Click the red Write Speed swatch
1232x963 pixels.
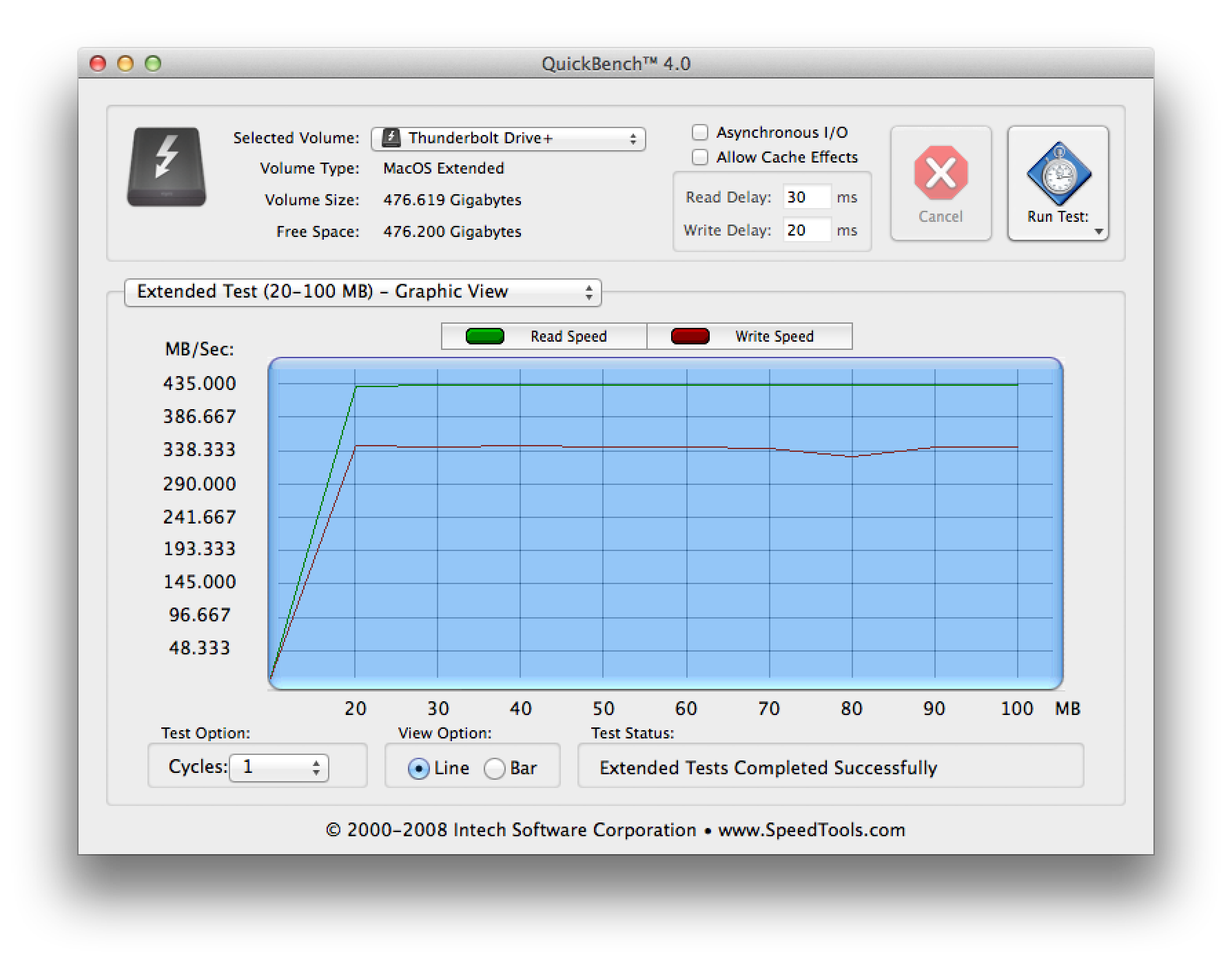(690, 336)
